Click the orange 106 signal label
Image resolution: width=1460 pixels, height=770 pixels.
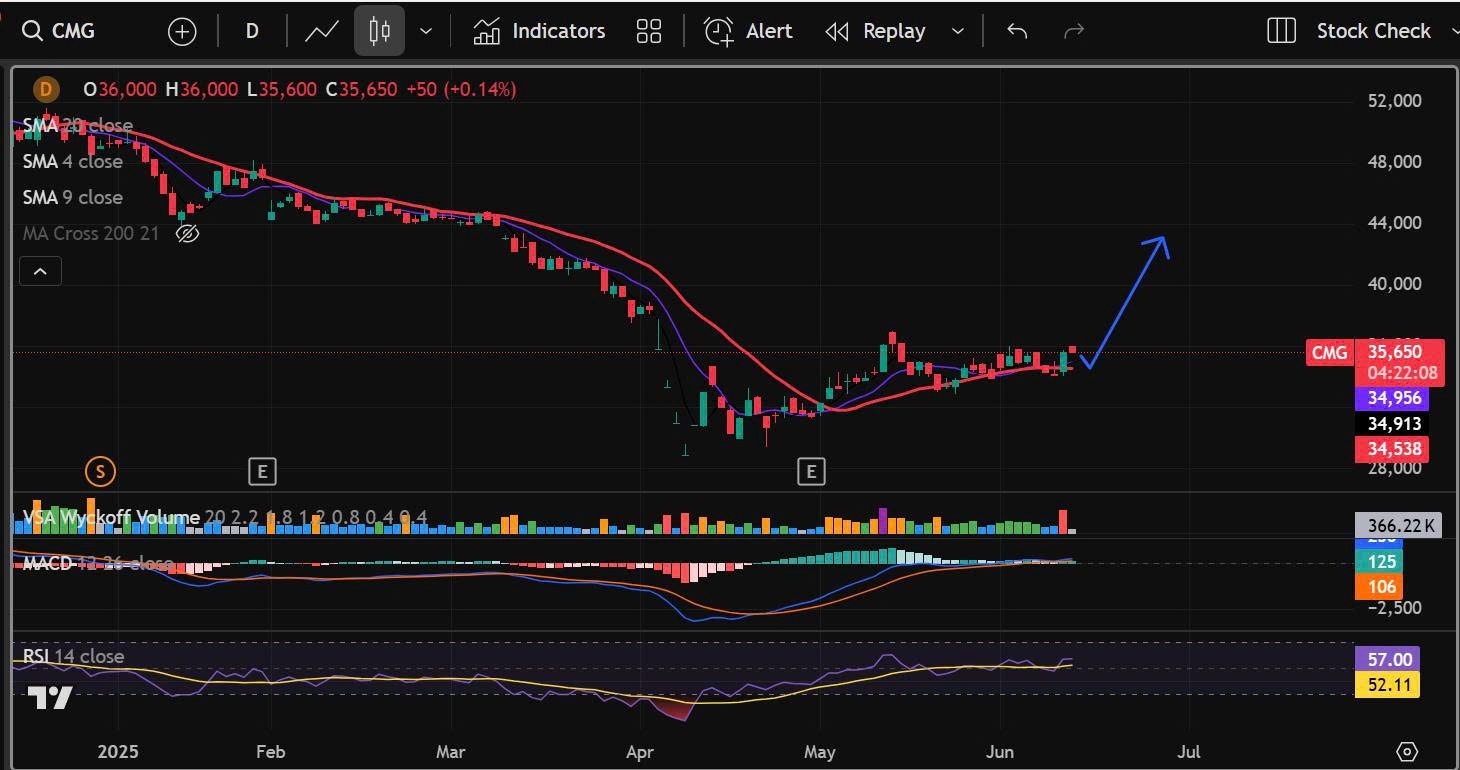click(1379, 587)
